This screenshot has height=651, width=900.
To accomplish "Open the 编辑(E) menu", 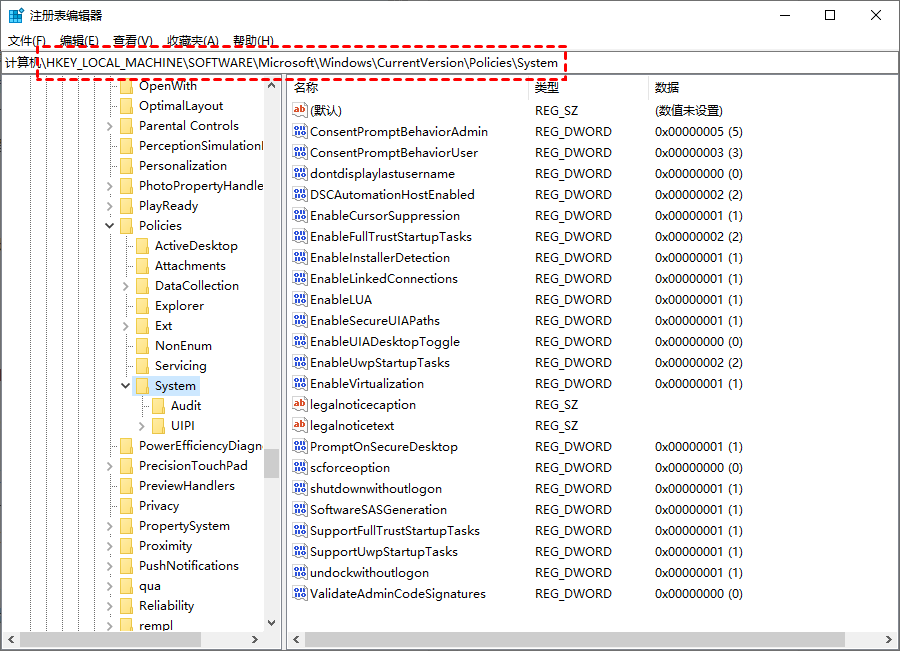I will (x=79, y=41).
